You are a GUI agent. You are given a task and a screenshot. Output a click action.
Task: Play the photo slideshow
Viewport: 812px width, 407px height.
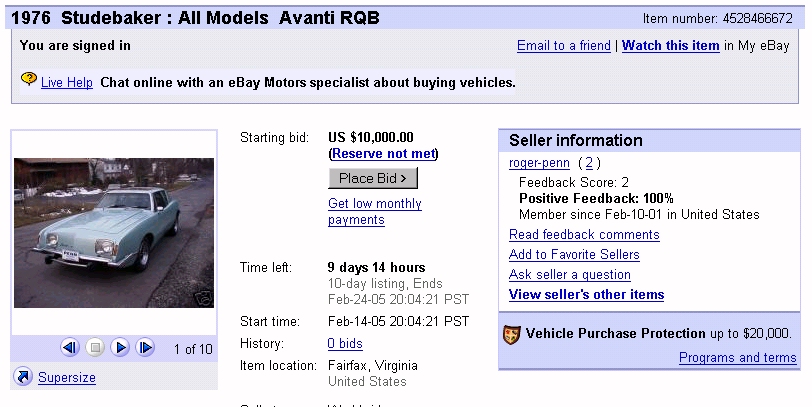pos(120,348)
